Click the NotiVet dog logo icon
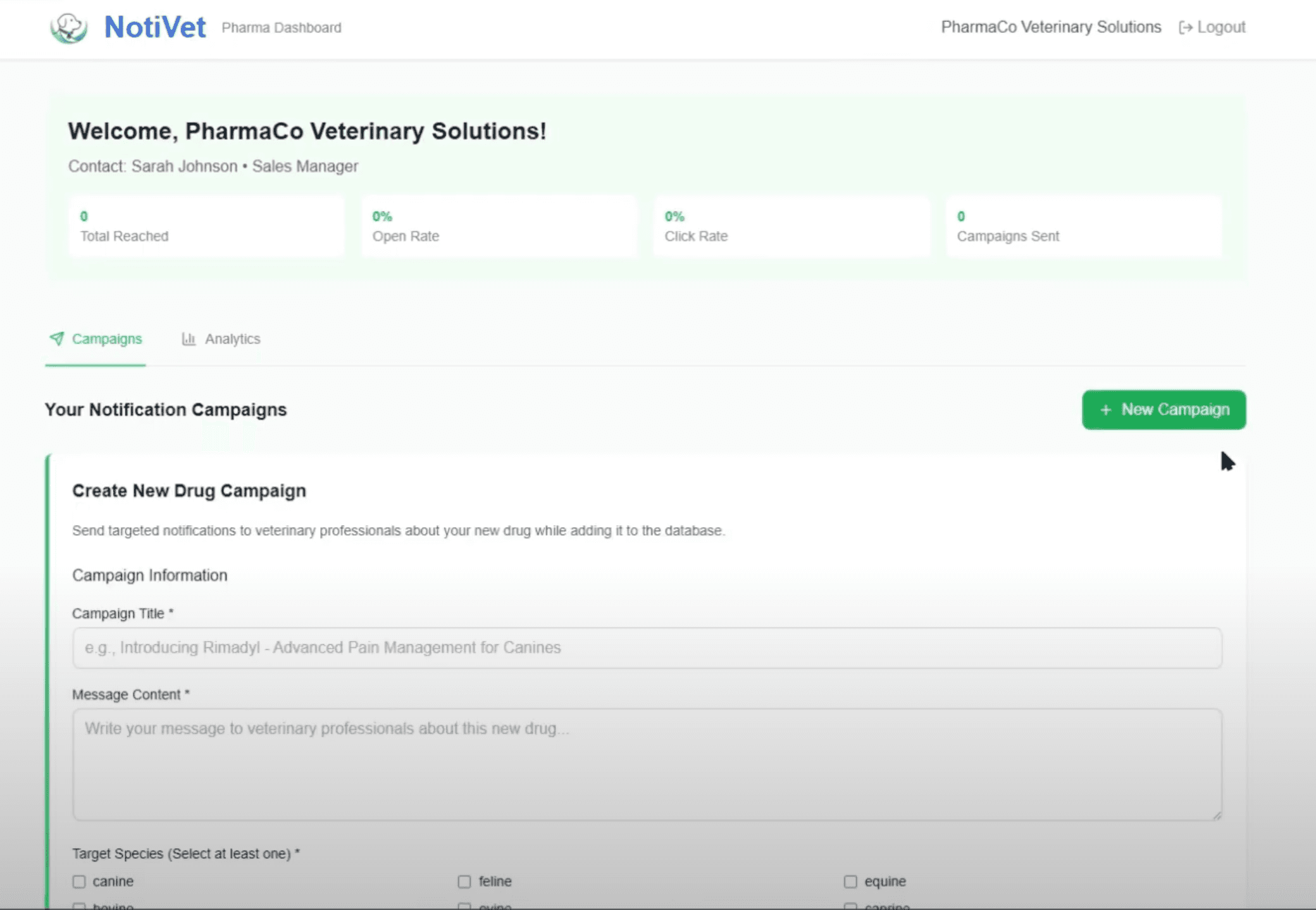Image resolution: width=1316 pixels, height=910 pixels. click(68, 27)
